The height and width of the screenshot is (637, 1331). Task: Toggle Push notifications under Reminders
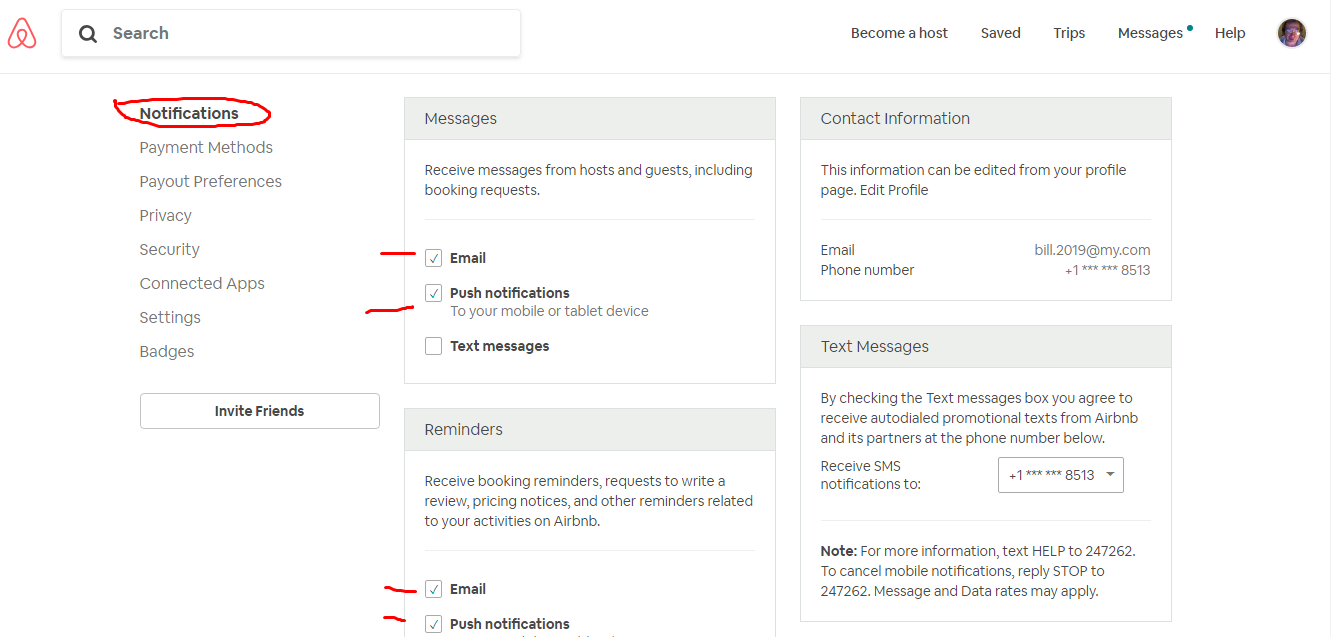click(433, 624)
